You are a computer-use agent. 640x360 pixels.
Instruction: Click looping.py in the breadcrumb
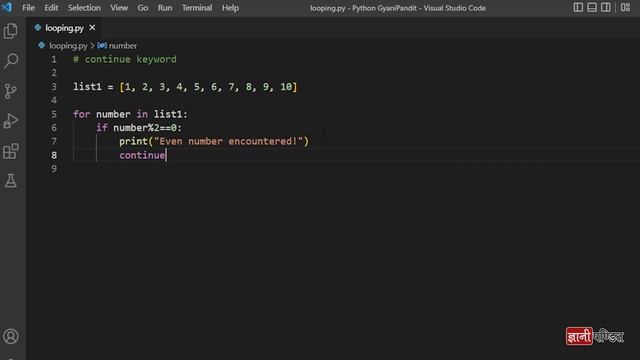(68, 46)
